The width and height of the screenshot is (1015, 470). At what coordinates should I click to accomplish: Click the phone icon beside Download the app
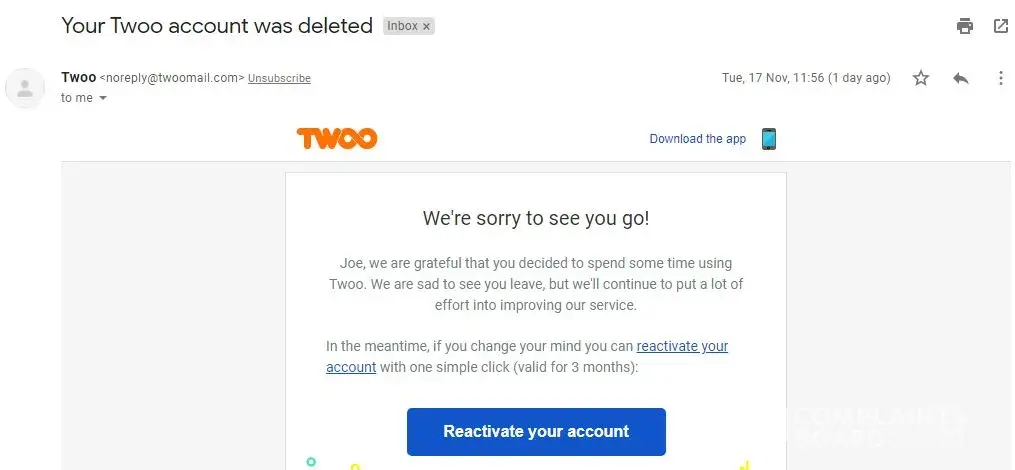click(x=768, y=139)
